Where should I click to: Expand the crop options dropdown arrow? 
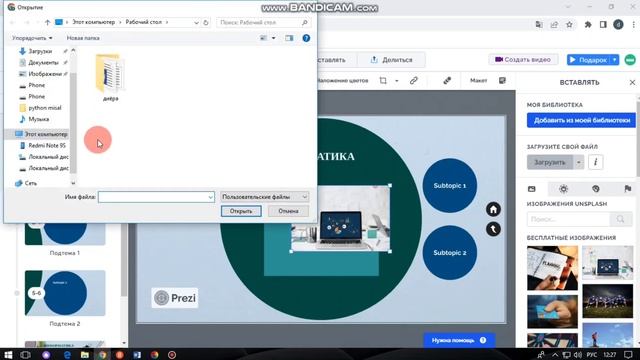click(x=396, y=81)
